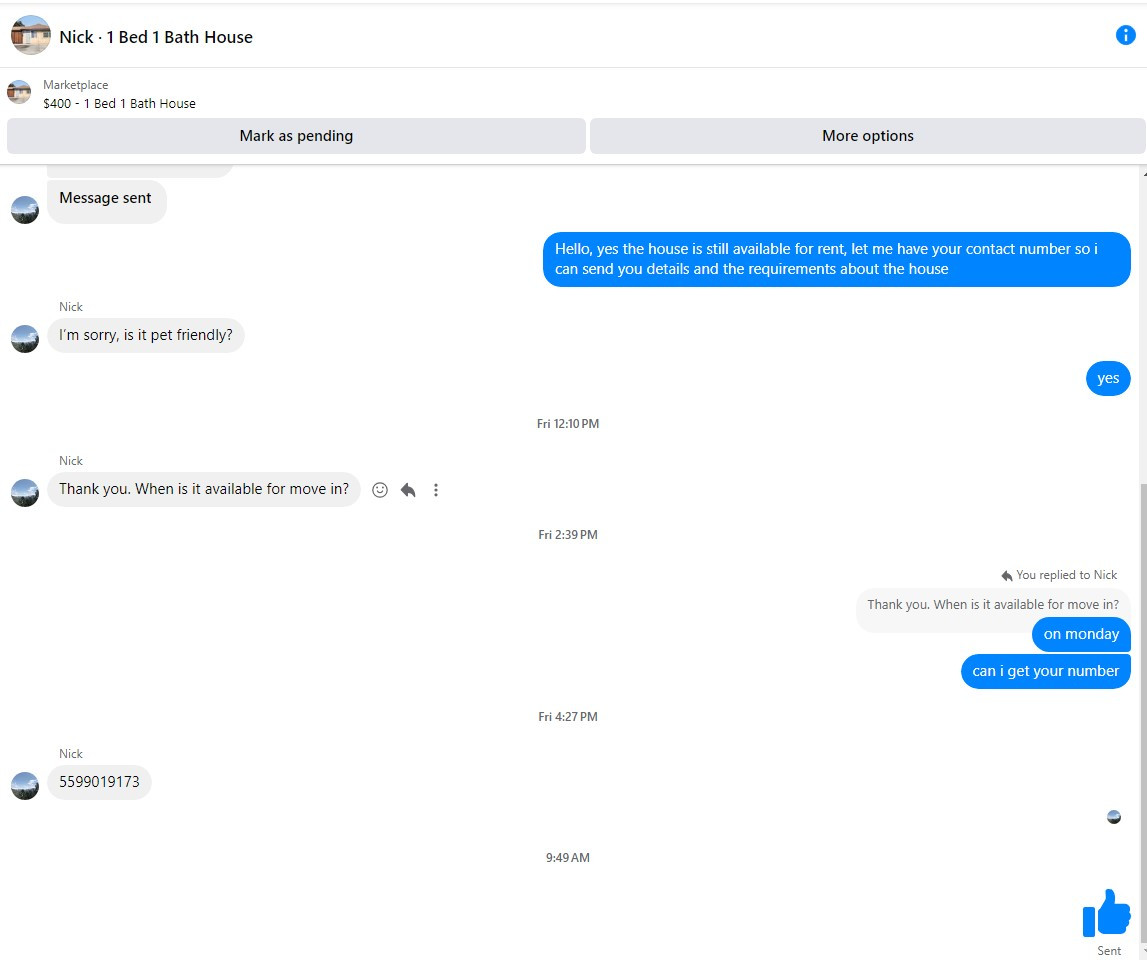Click the sent thumbs-up like
Viewport: 1147px width, 972px height.
(x=1106, y=912)
